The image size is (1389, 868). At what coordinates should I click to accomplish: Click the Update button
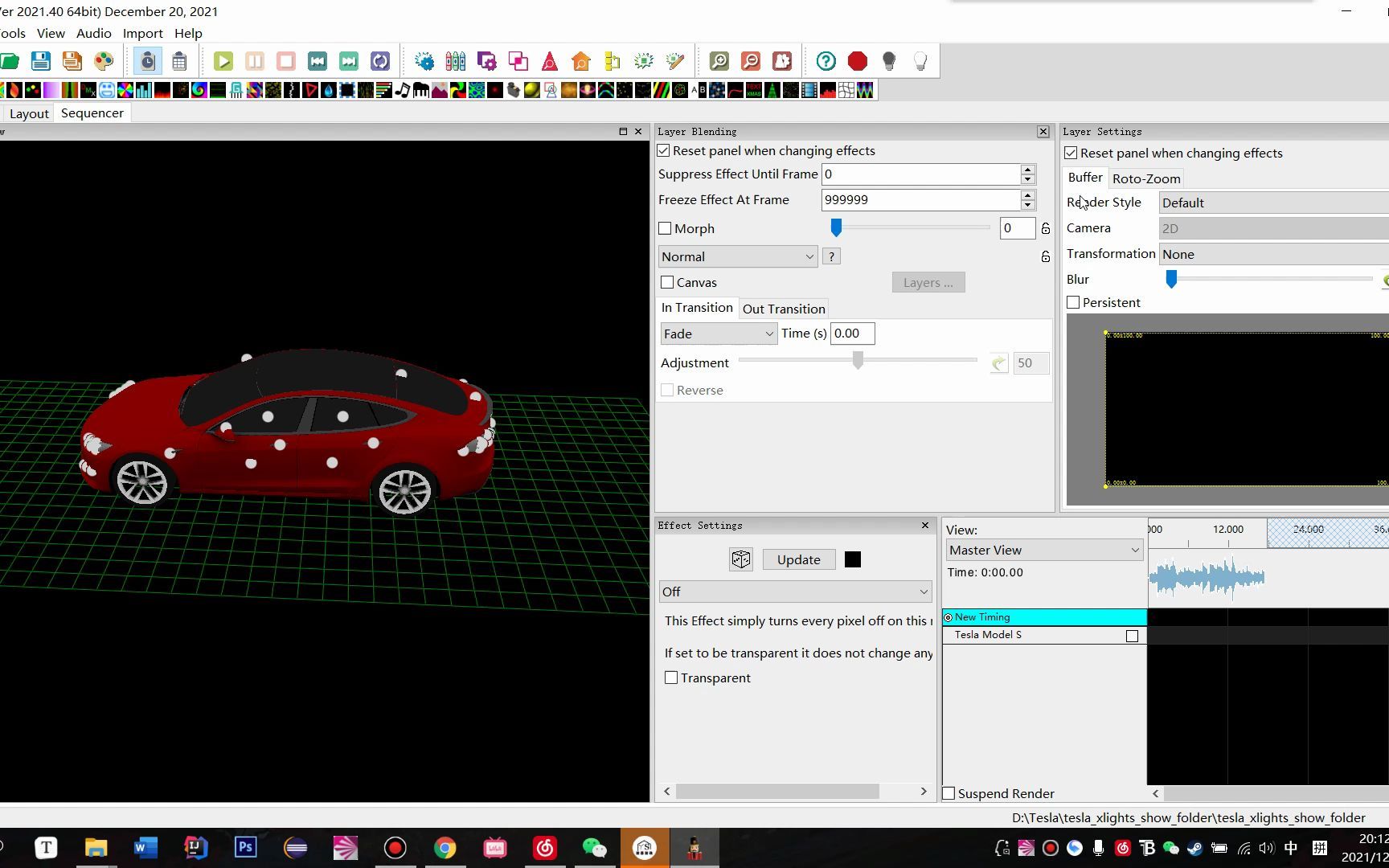point(798,560)
